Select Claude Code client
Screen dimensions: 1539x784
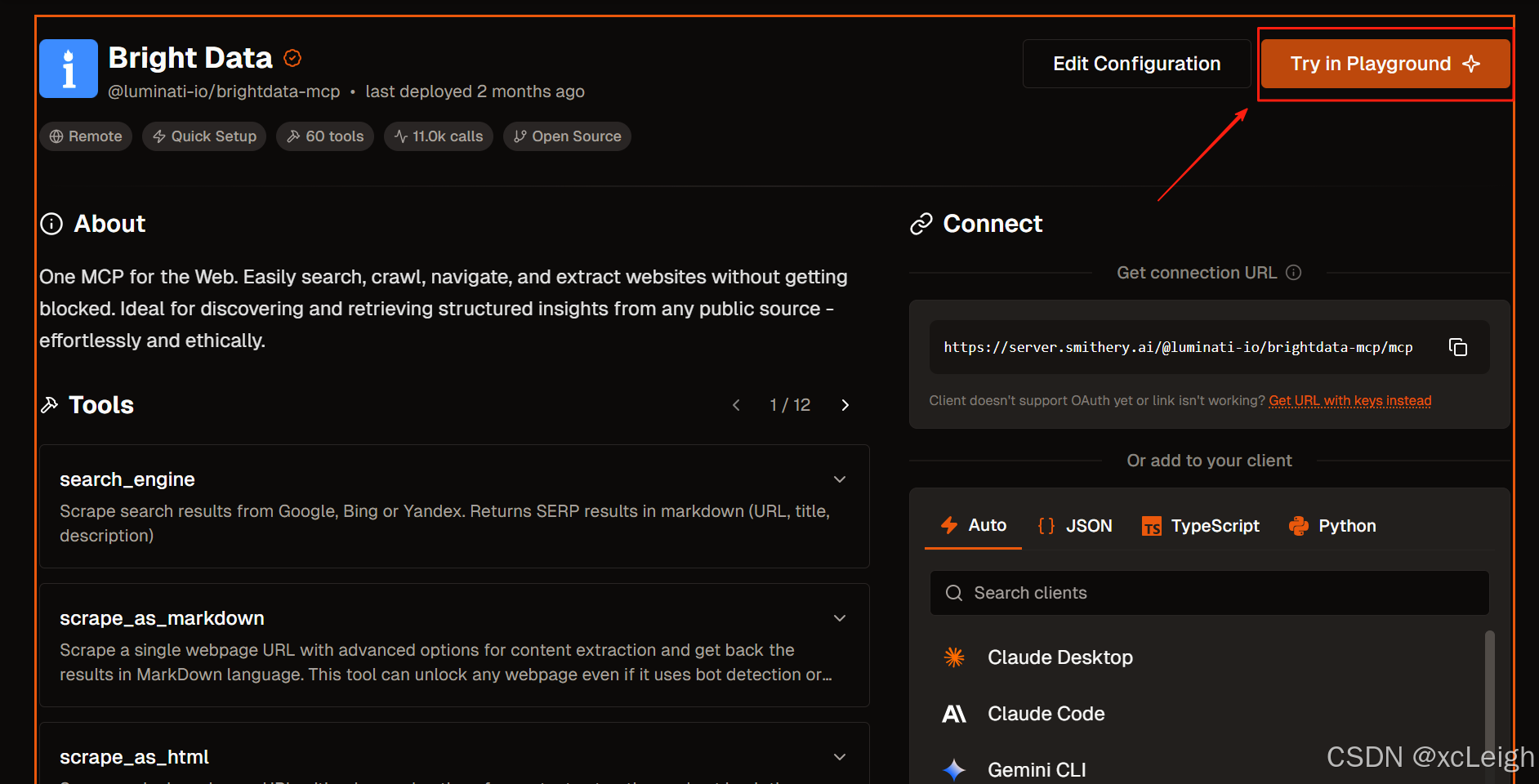coord(1046,714)
